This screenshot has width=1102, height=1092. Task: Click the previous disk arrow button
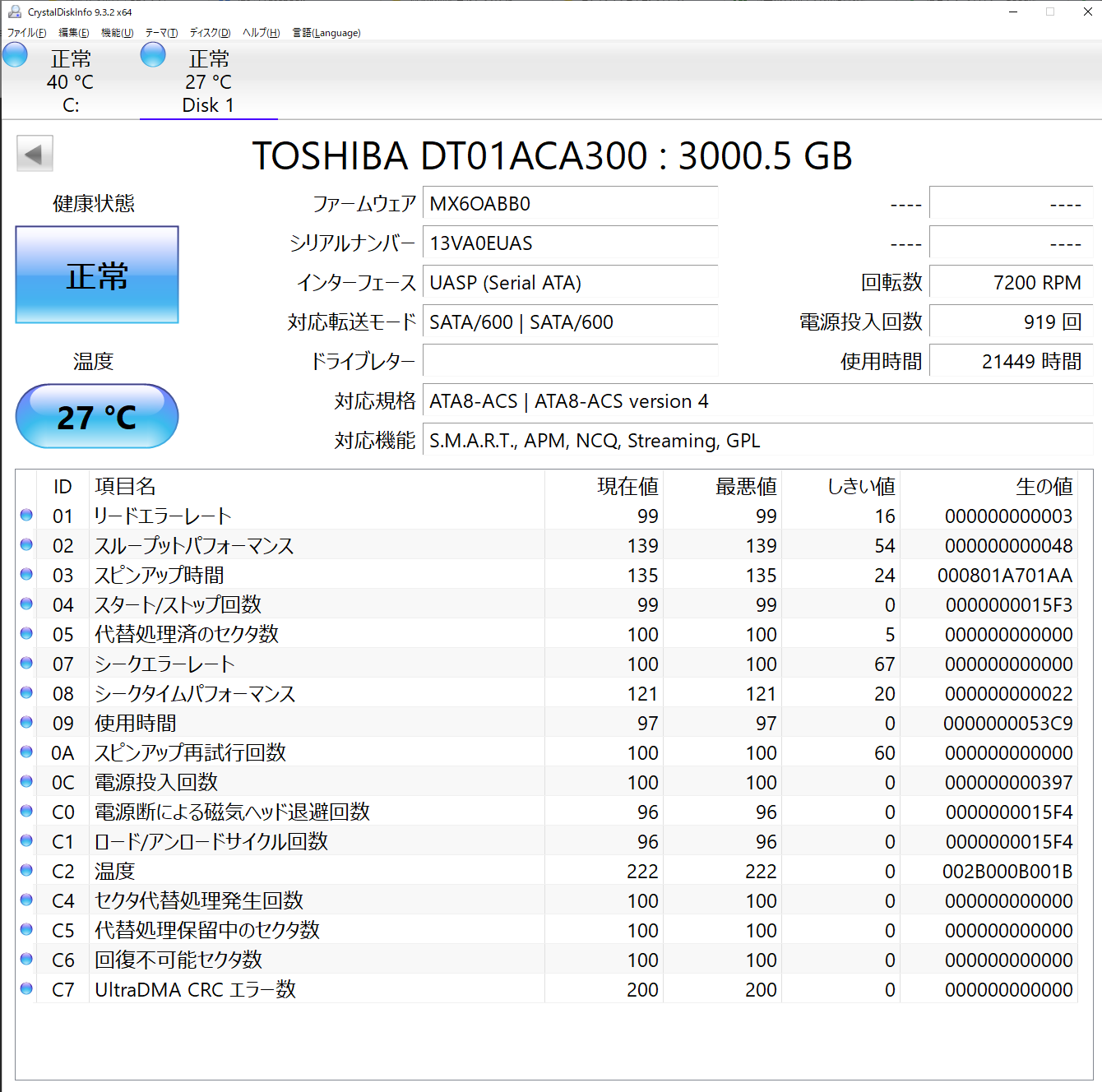[35, 154]
